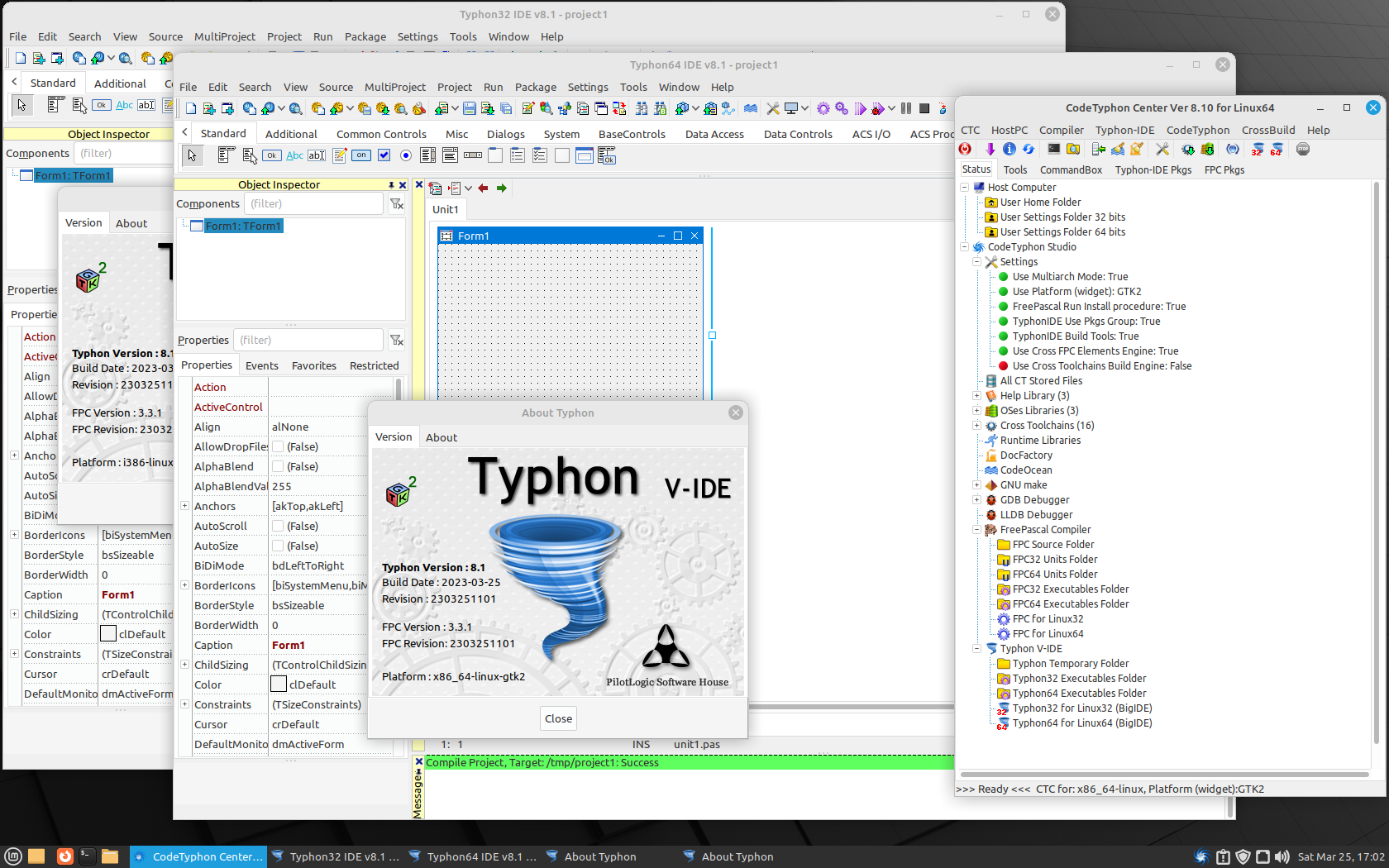
Task: Select the TActionList component in Typhon64 palette
Action: 607,155
